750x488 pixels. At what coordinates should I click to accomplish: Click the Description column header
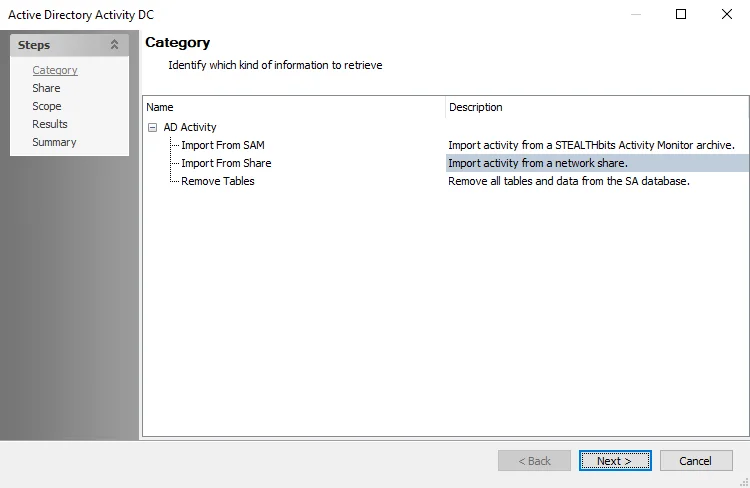tap(597, 107)
